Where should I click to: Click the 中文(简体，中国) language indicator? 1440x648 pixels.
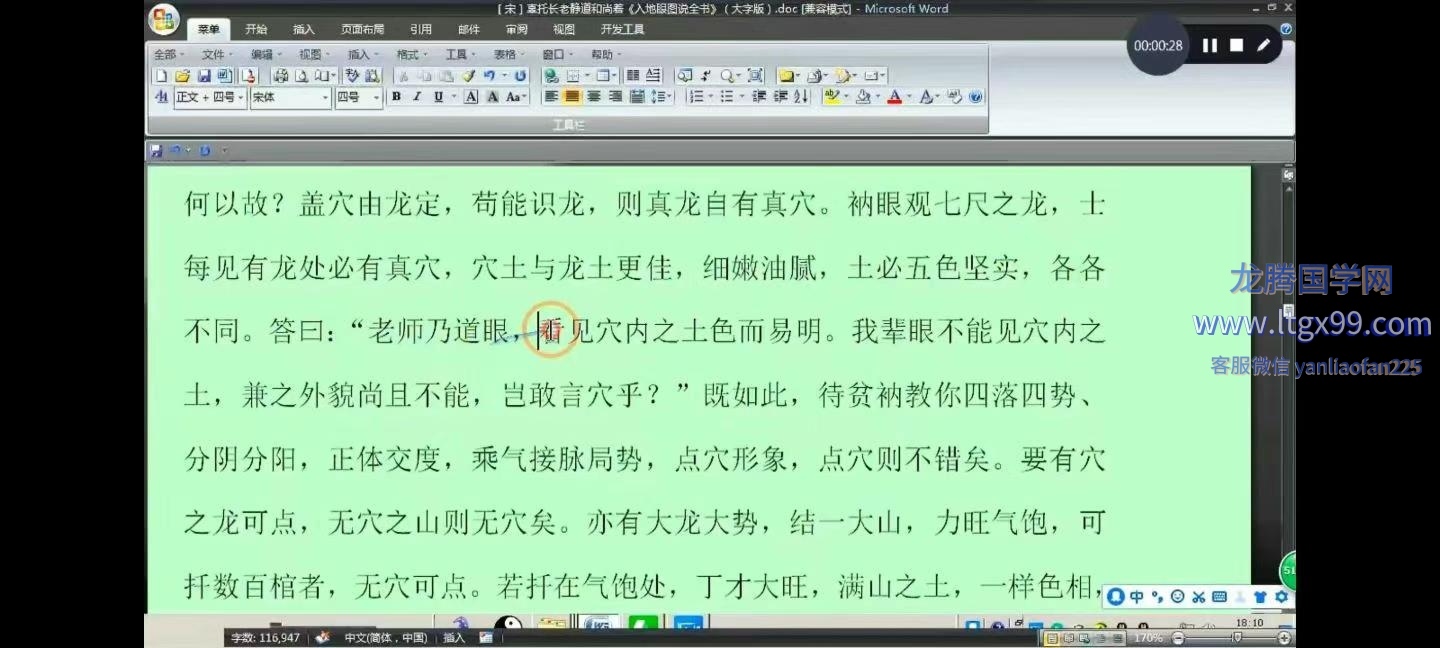(x=385, y=637)
